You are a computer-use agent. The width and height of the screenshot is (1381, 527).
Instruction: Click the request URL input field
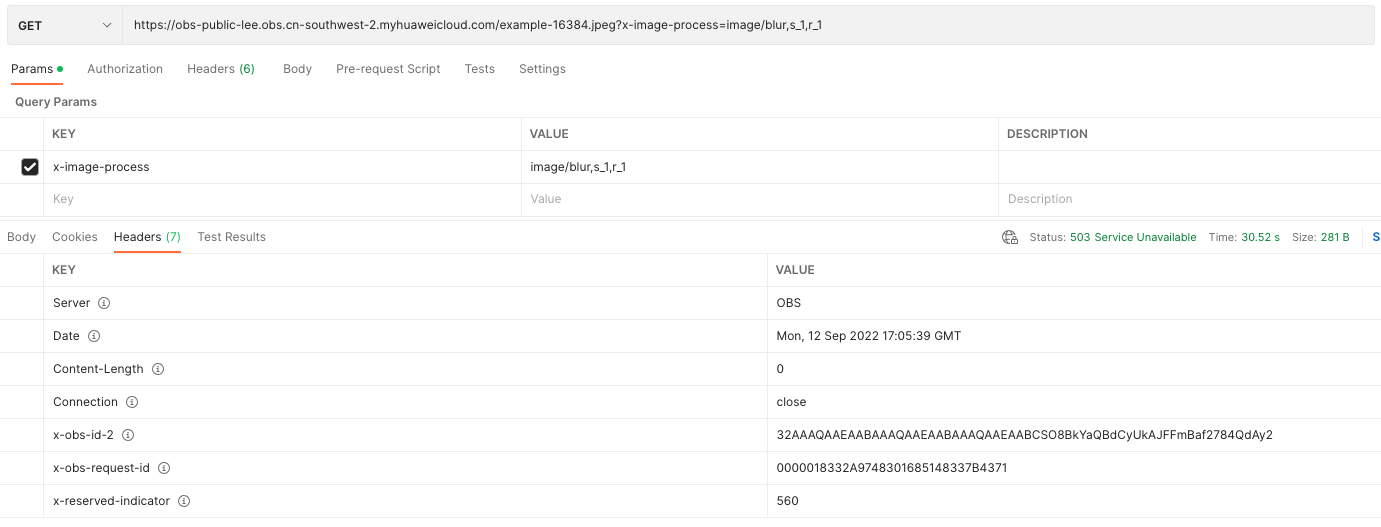748,25
